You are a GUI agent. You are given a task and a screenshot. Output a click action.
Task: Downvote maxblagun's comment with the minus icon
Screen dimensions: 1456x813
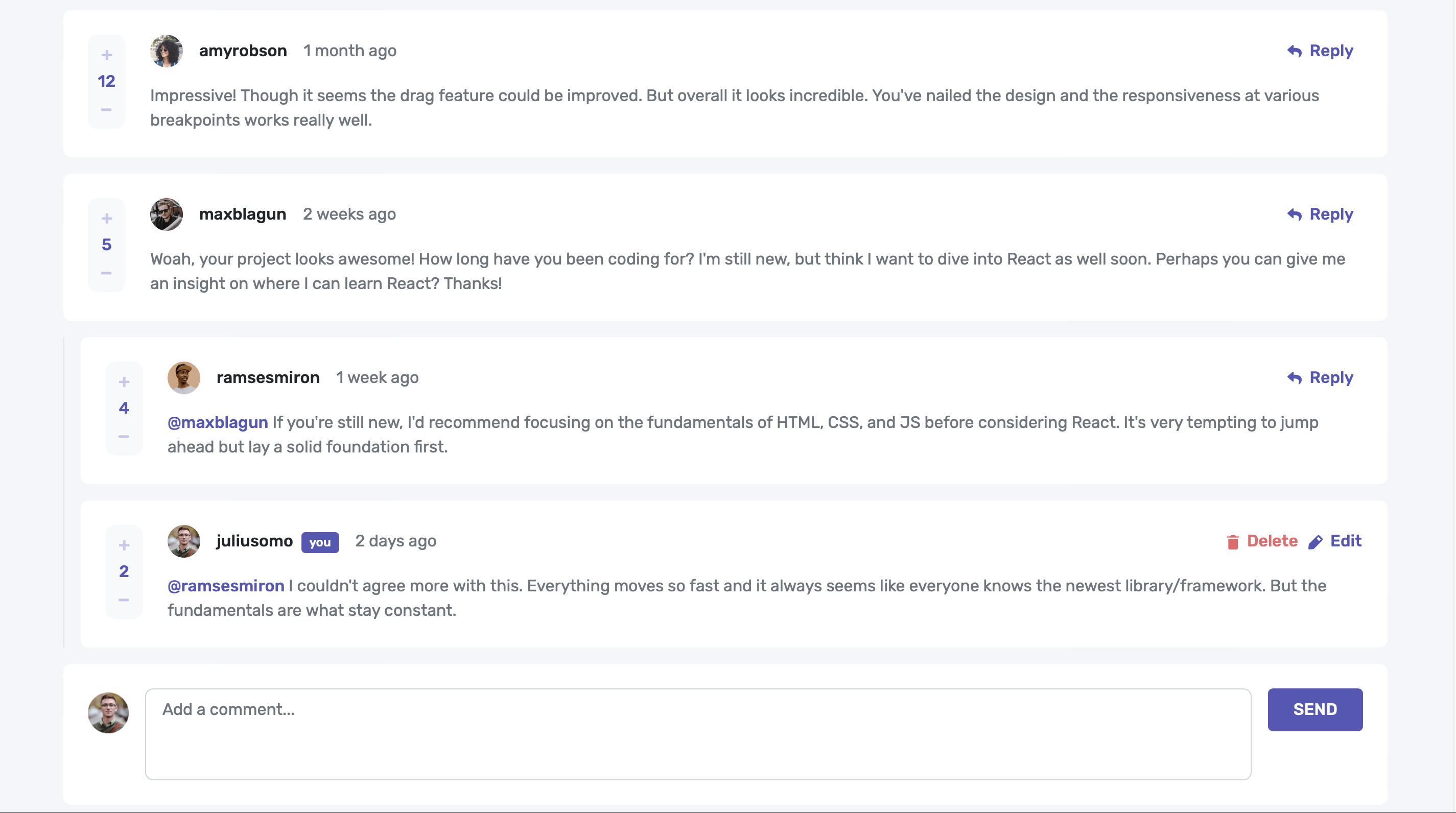click(x=106, y=273)
